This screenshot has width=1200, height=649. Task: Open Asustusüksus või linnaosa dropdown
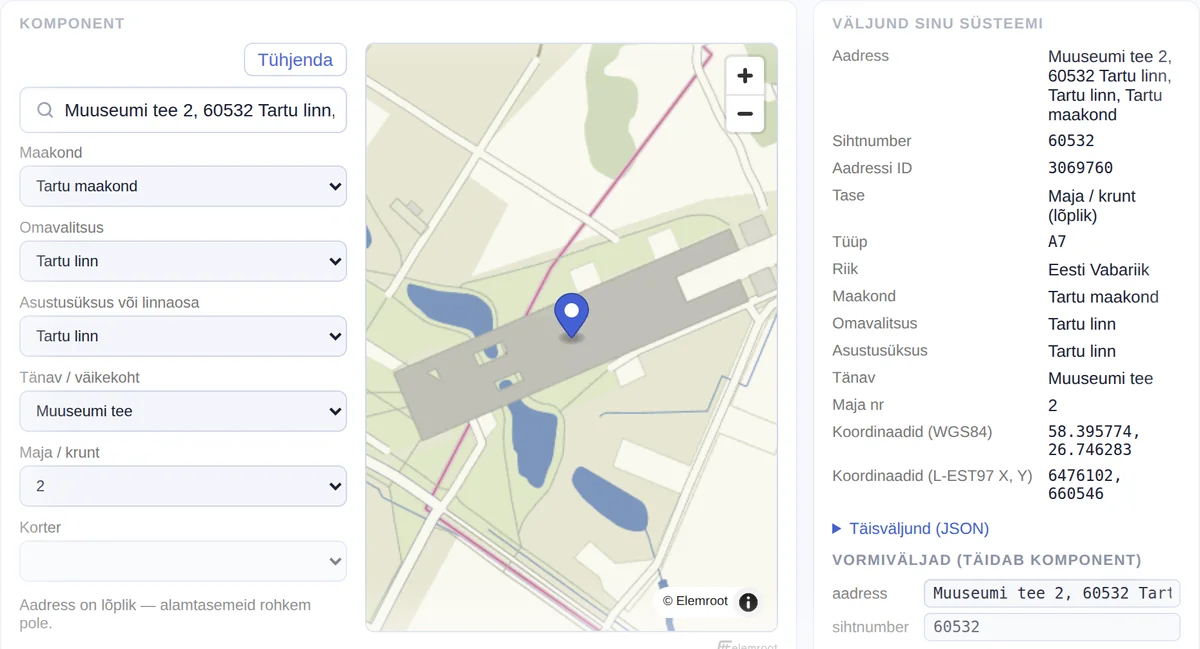click(x=183, y=336)
